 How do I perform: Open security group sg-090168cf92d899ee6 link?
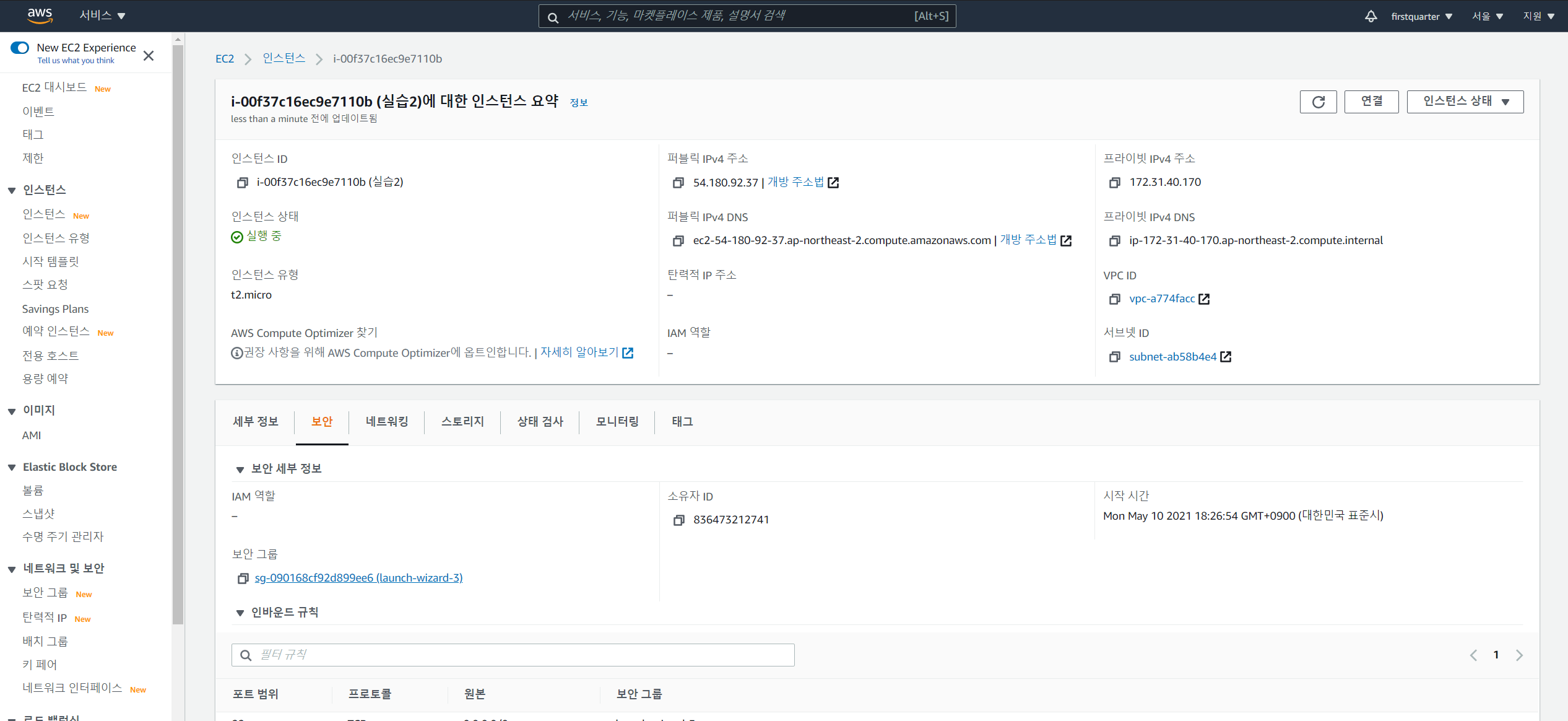[x=359, y=578]
